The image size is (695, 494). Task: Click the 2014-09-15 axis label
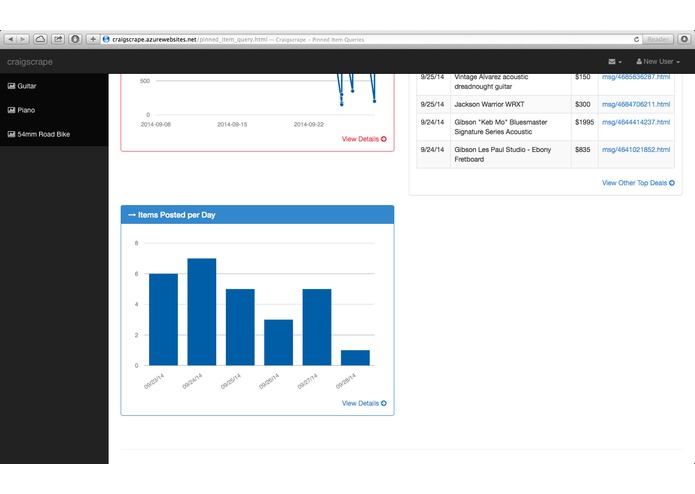click(x=232, y=124)
